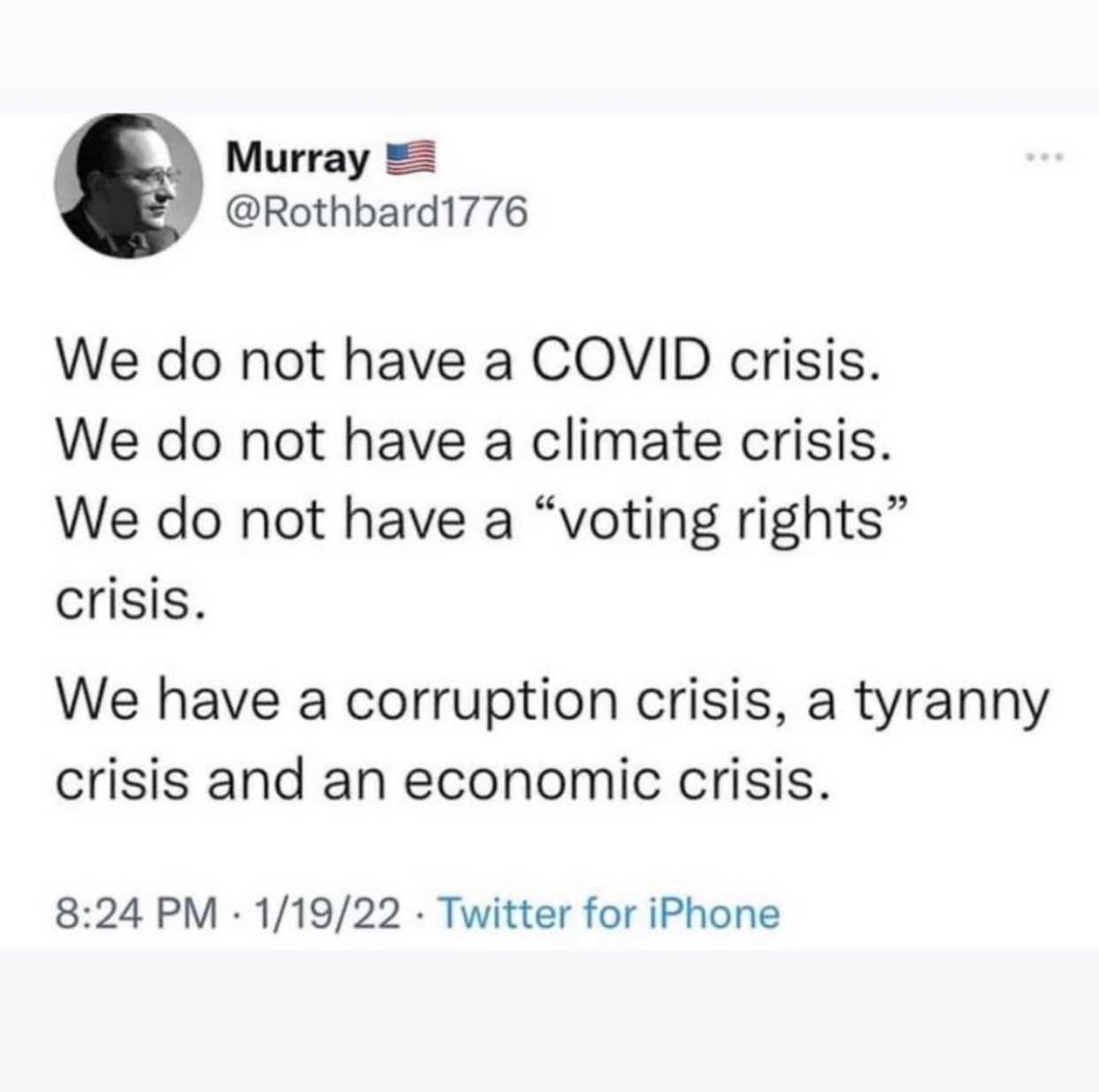Select the line about a climate crisis
Viewport: 1099px width, 1092px height.
472,440
